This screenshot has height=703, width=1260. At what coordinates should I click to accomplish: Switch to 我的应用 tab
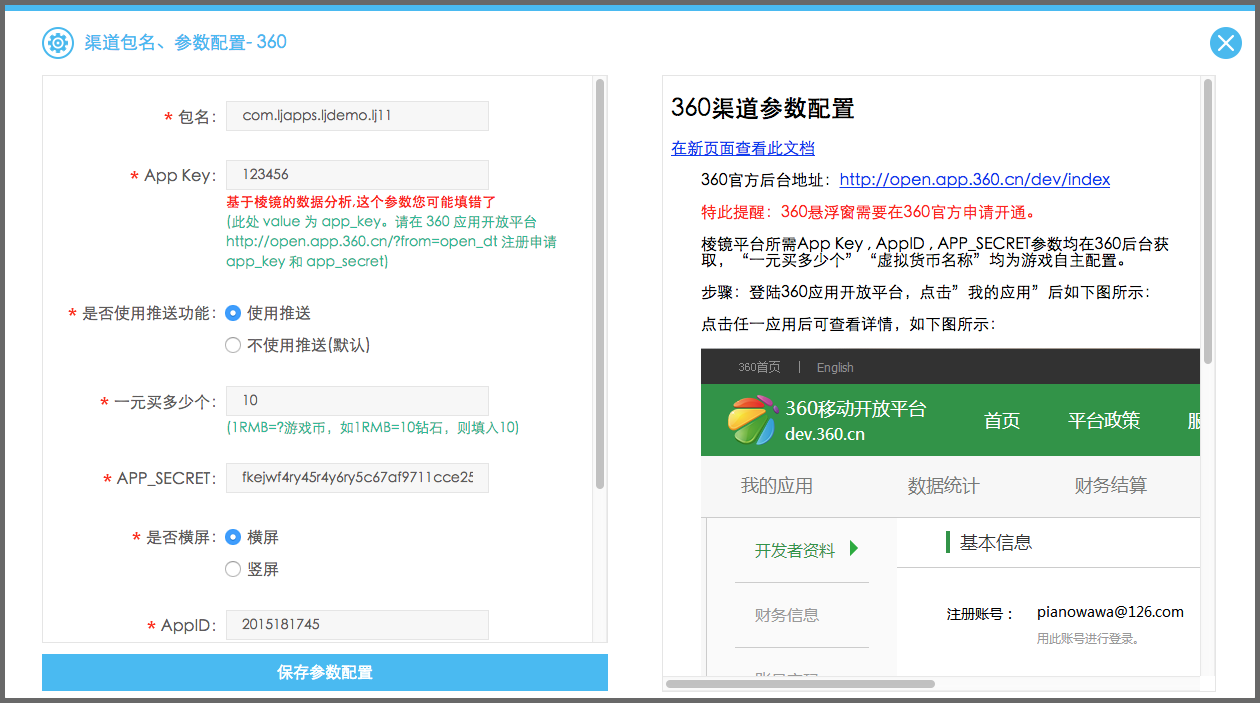(x=777, y=486)
